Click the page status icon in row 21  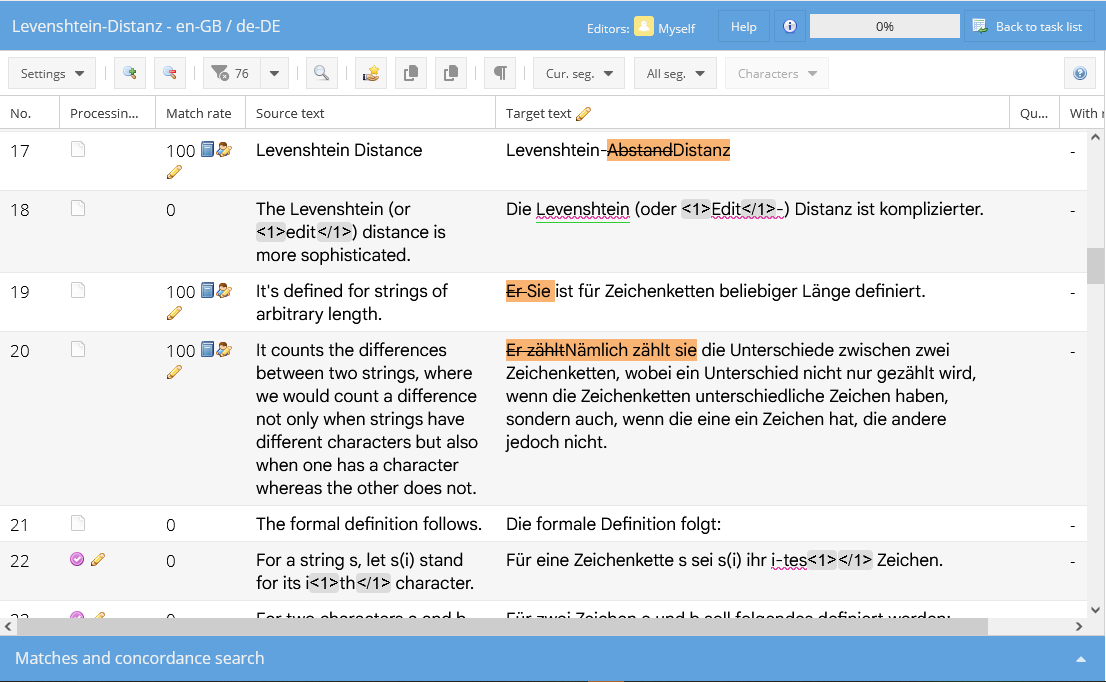78,523
